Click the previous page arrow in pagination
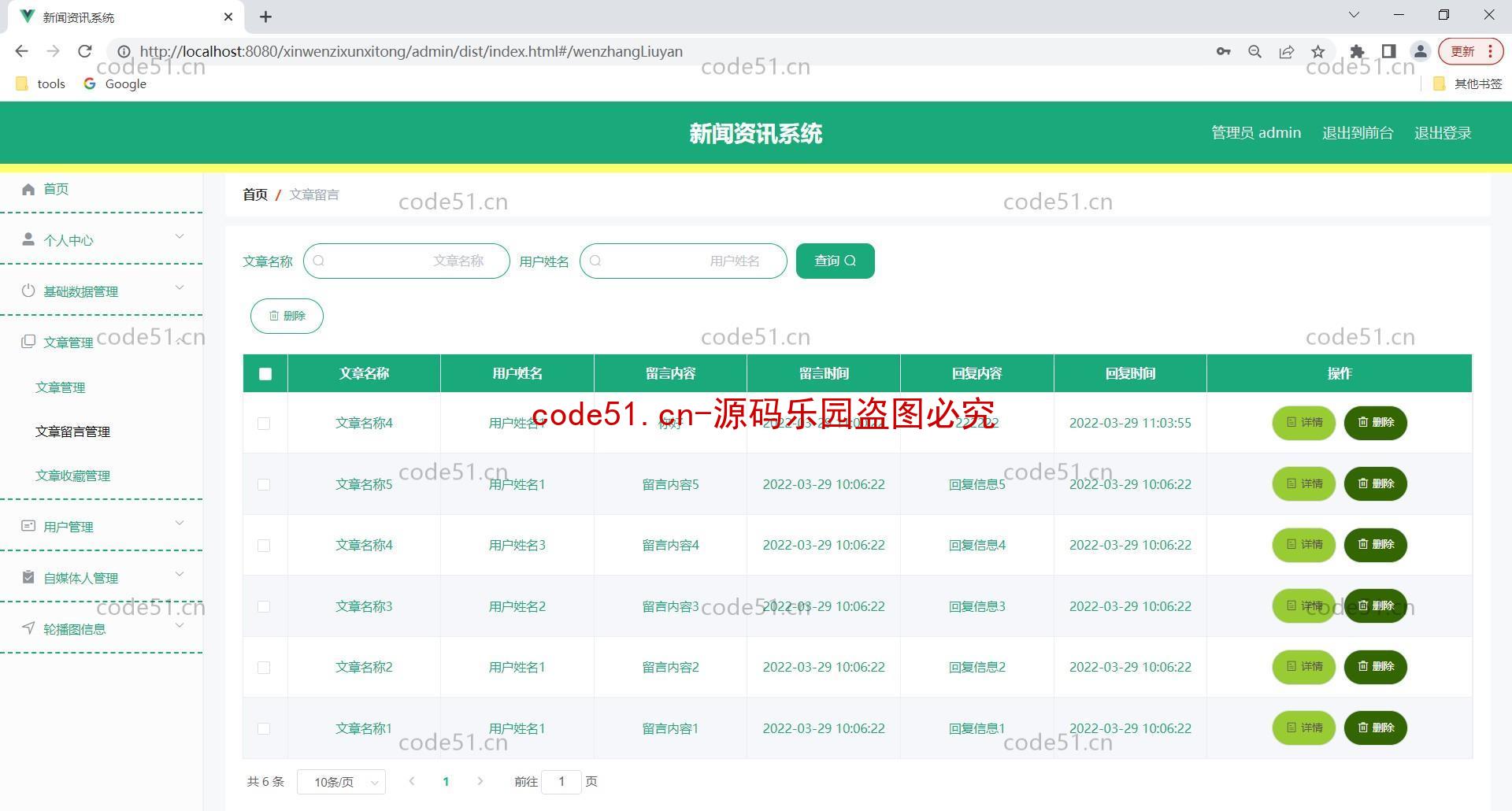Viewport: 1512px width, 811px height. click(x=412, y=781)
